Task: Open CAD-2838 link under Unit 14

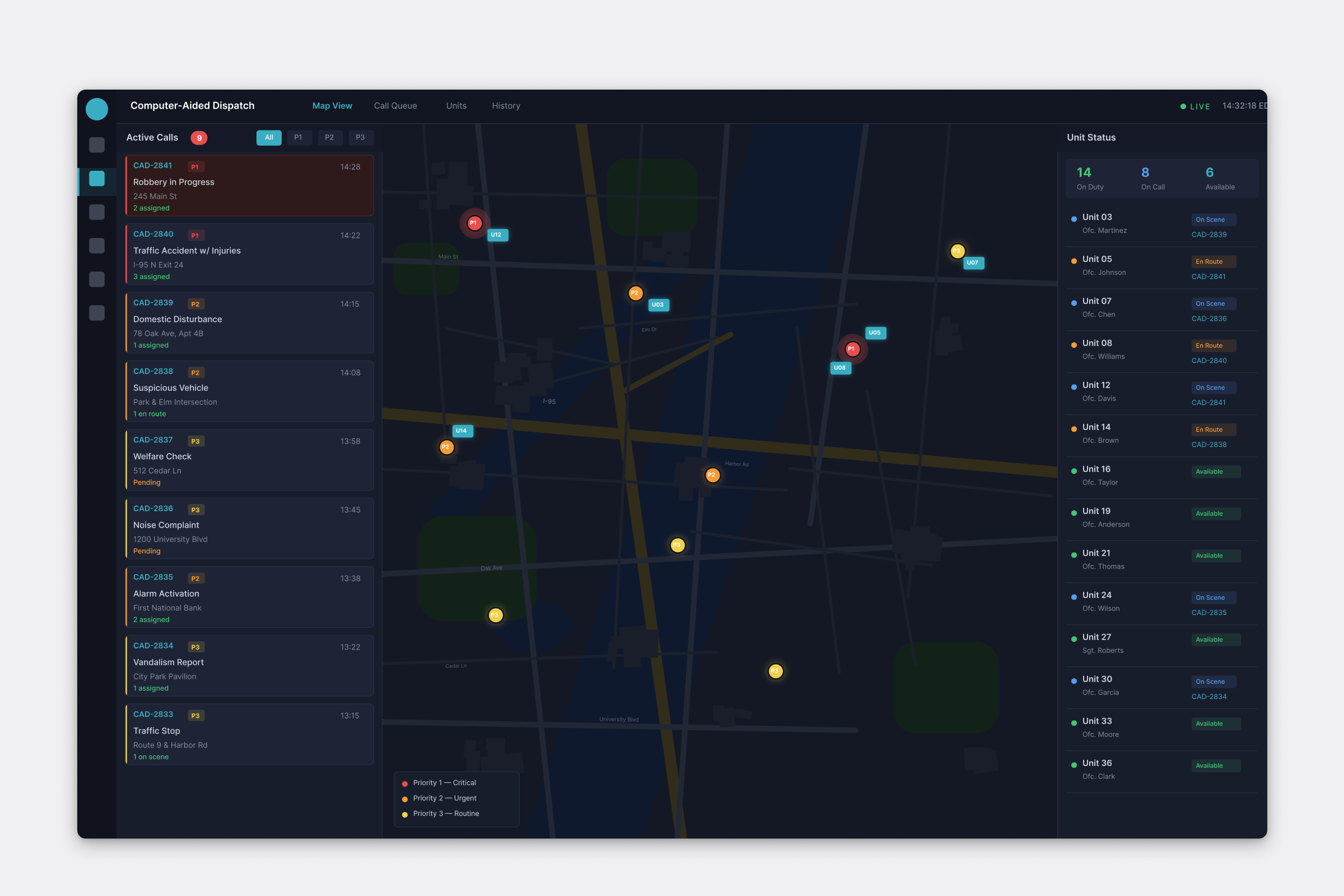Action: (x=1208, y=445)
